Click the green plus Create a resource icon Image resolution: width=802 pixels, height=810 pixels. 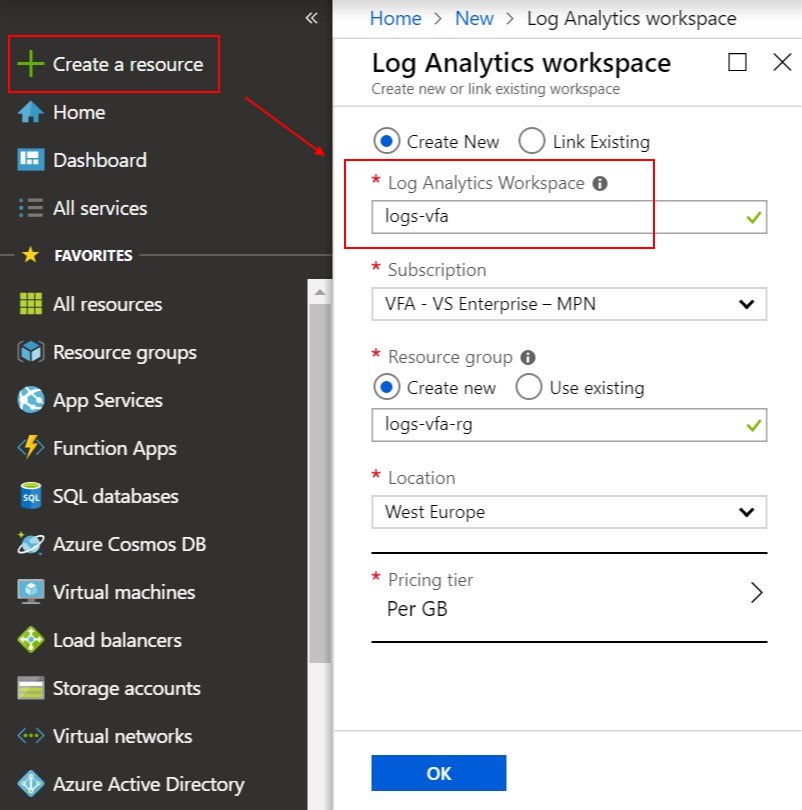click(x=30, y=64)
